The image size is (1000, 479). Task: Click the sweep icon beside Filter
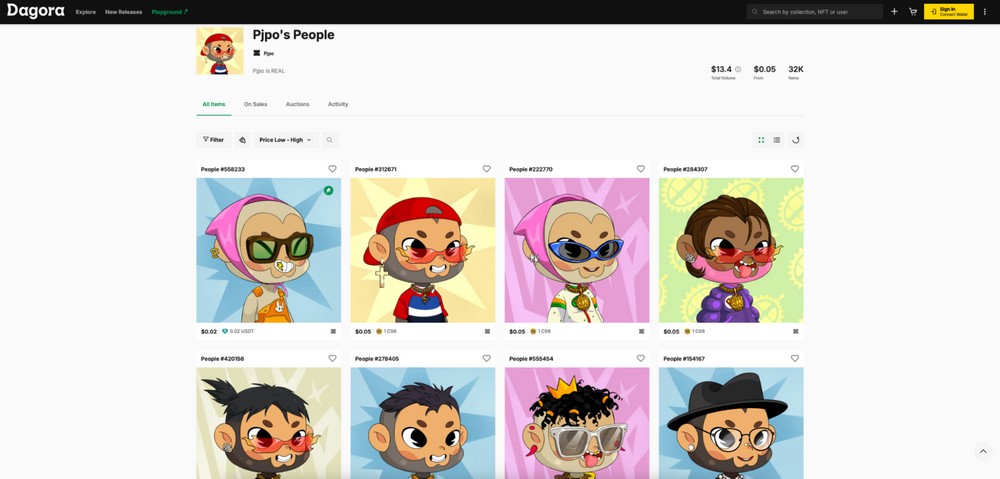point(242,140)
